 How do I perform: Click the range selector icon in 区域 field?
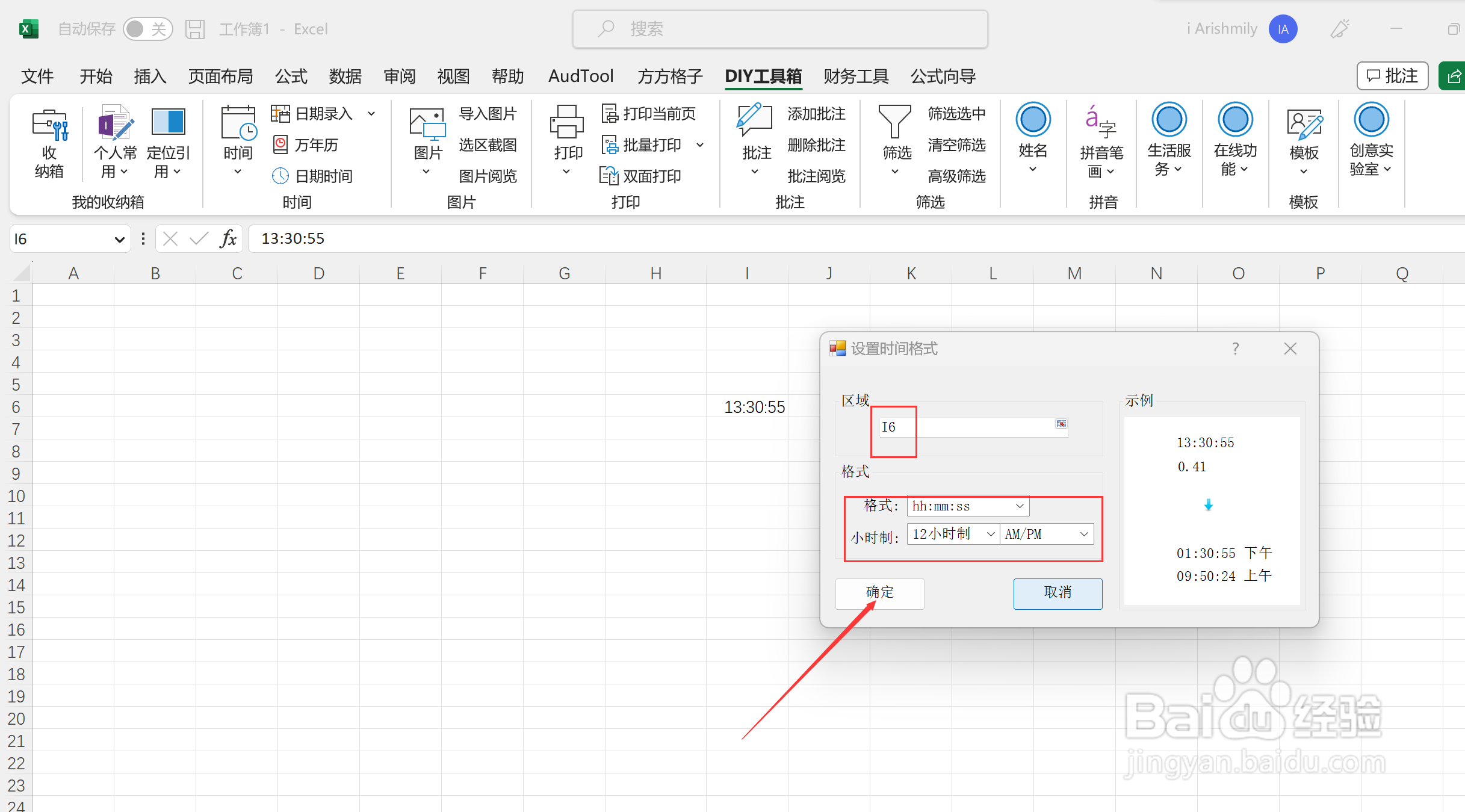[1061, 424]
